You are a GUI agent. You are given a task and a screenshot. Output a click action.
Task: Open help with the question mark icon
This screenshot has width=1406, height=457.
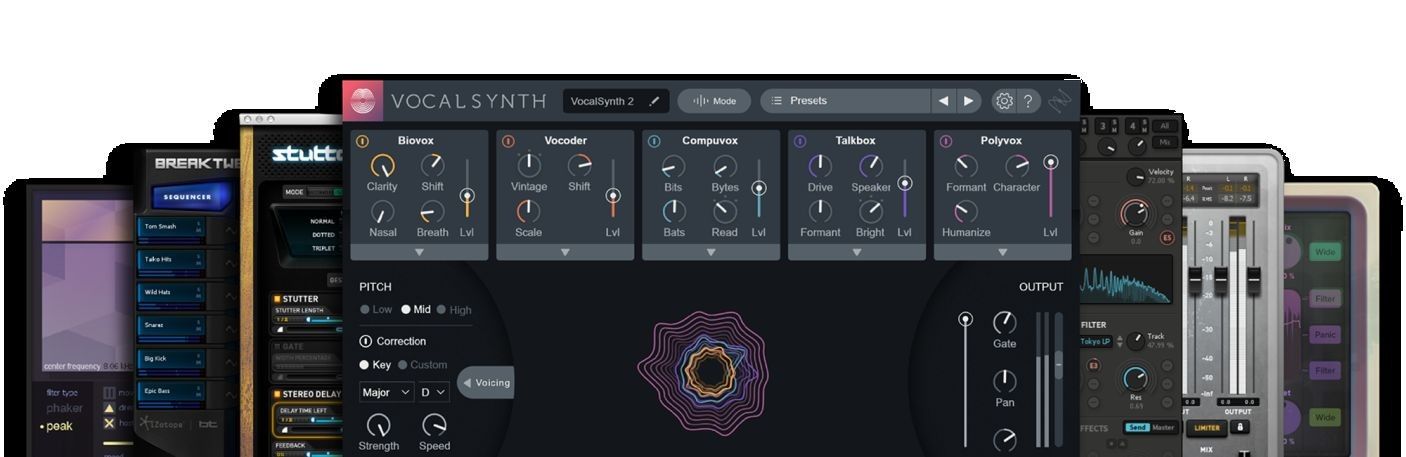[1028, 101]
